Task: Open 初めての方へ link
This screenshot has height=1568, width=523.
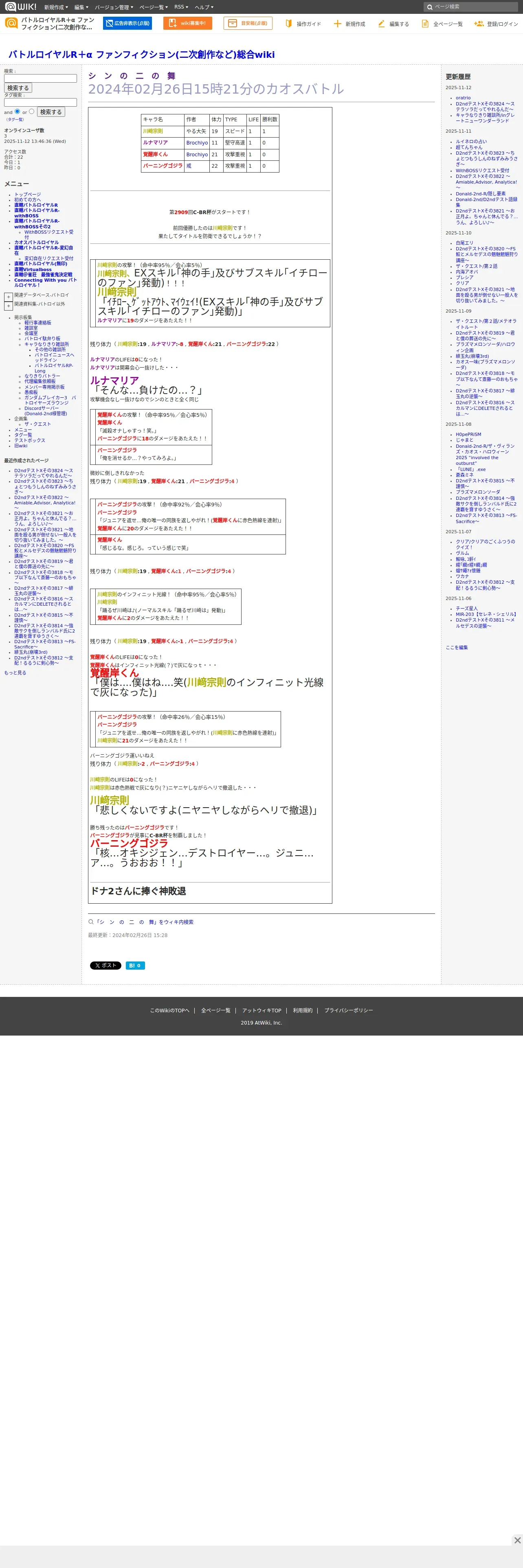Action: tap(27, 199)
